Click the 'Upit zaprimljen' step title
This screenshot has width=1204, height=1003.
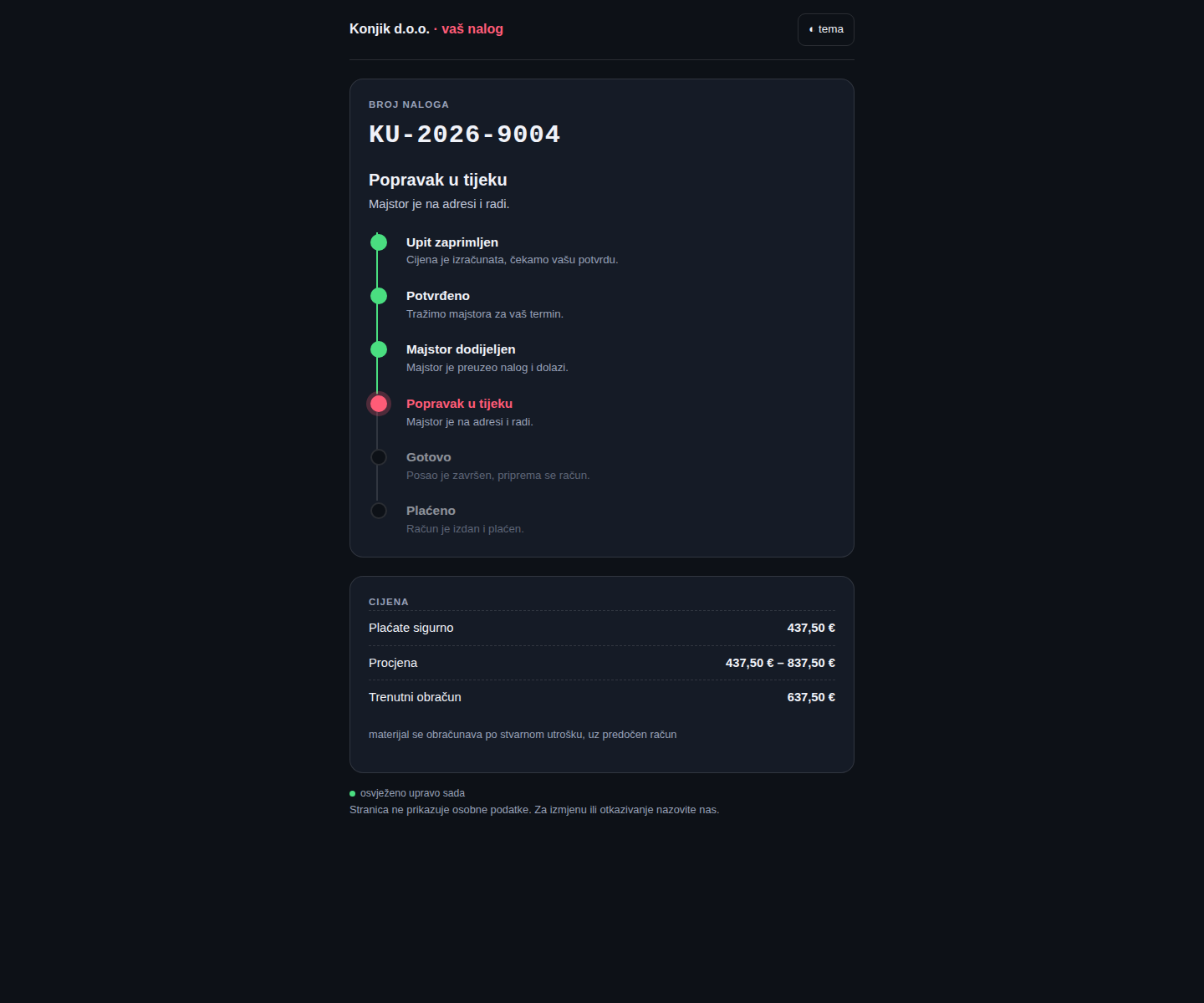pos(452,242)
